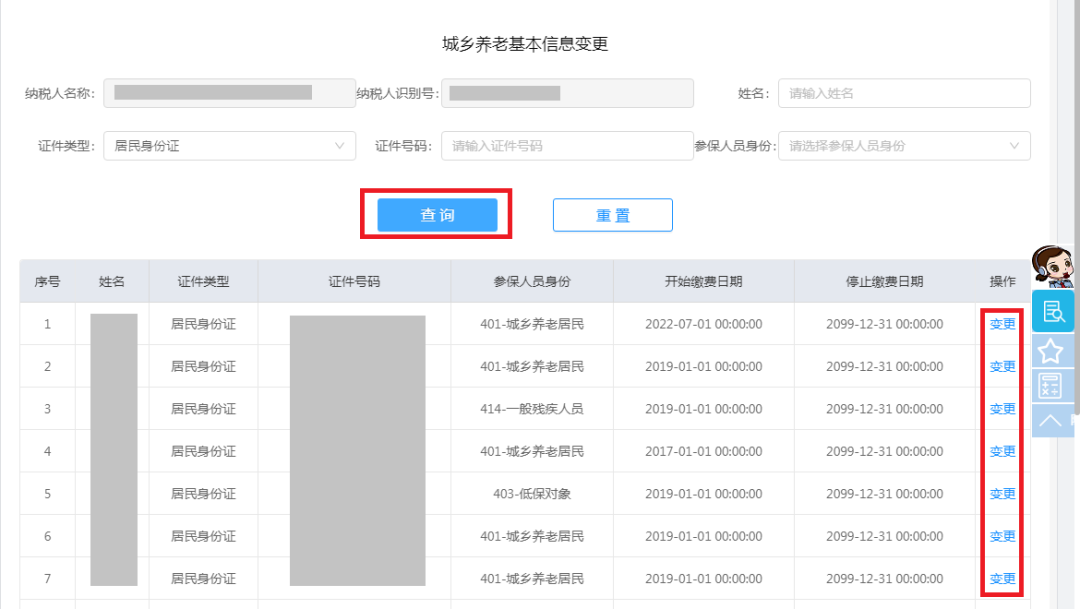Click 变更 link for row 2
Image resolution: width=1080 pixels, height=609 pixels.
point(1002,367)
